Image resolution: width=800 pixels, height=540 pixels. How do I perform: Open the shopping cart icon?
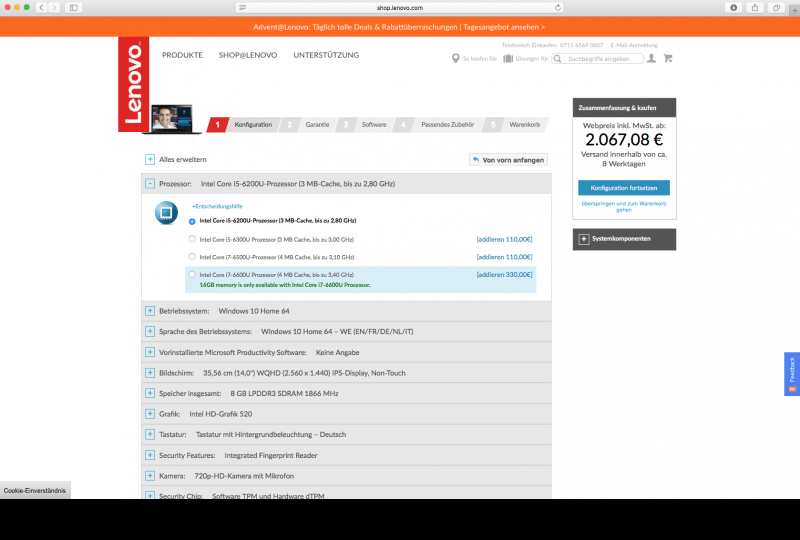[668, 58]
